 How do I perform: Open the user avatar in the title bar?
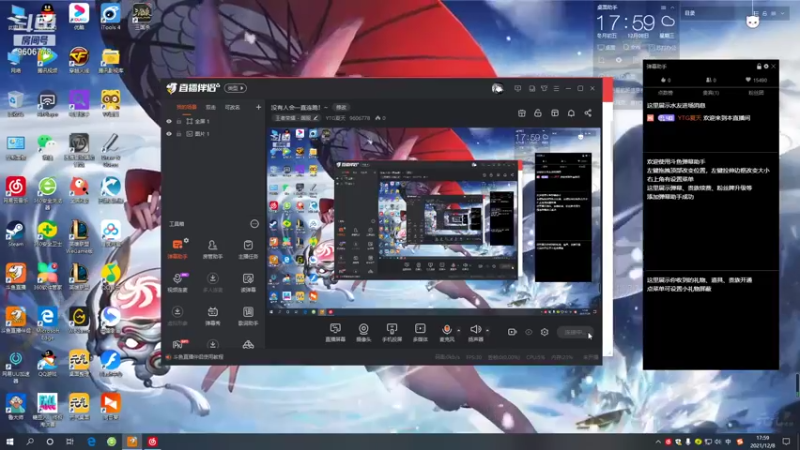(x=497, y=88)
